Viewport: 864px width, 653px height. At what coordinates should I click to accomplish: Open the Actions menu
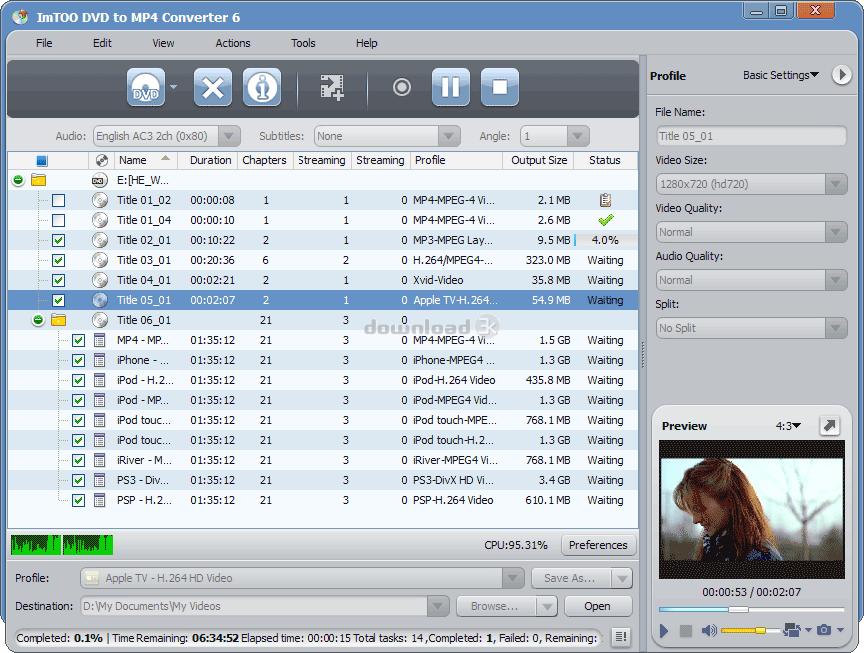[233, 43]
